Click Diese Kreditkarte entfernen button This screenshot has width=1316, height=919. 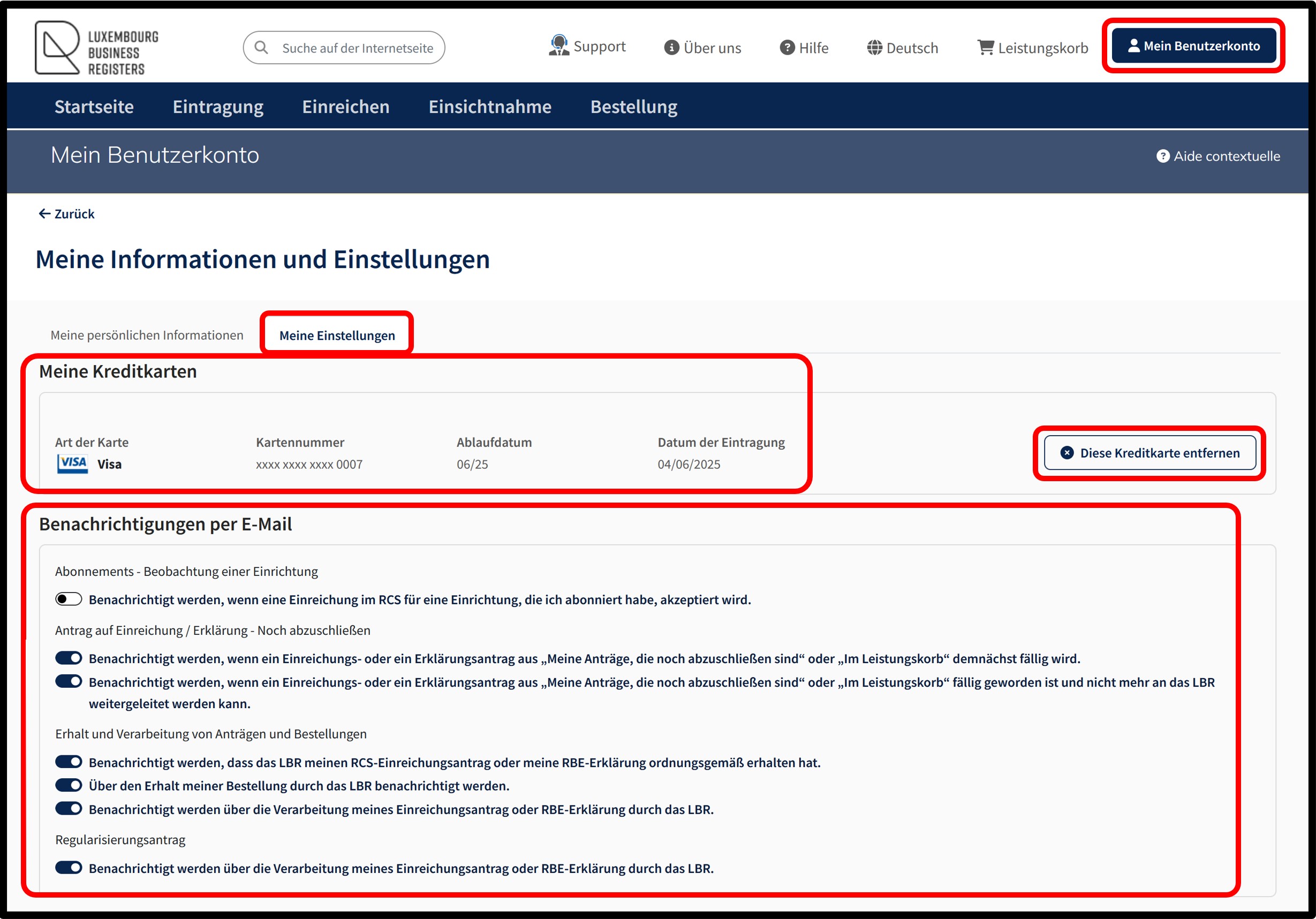coord(1150,453)
